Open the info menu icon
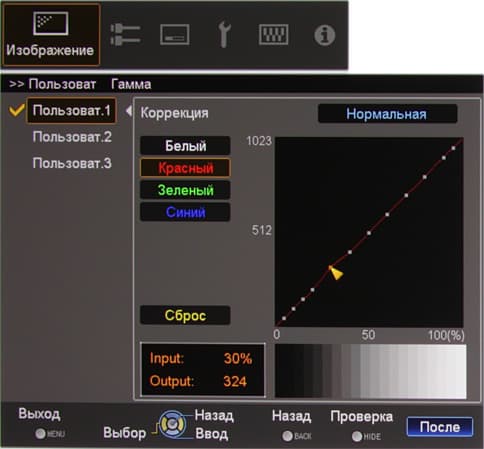Screen dimensions: 484x449 tap(324, 35)
